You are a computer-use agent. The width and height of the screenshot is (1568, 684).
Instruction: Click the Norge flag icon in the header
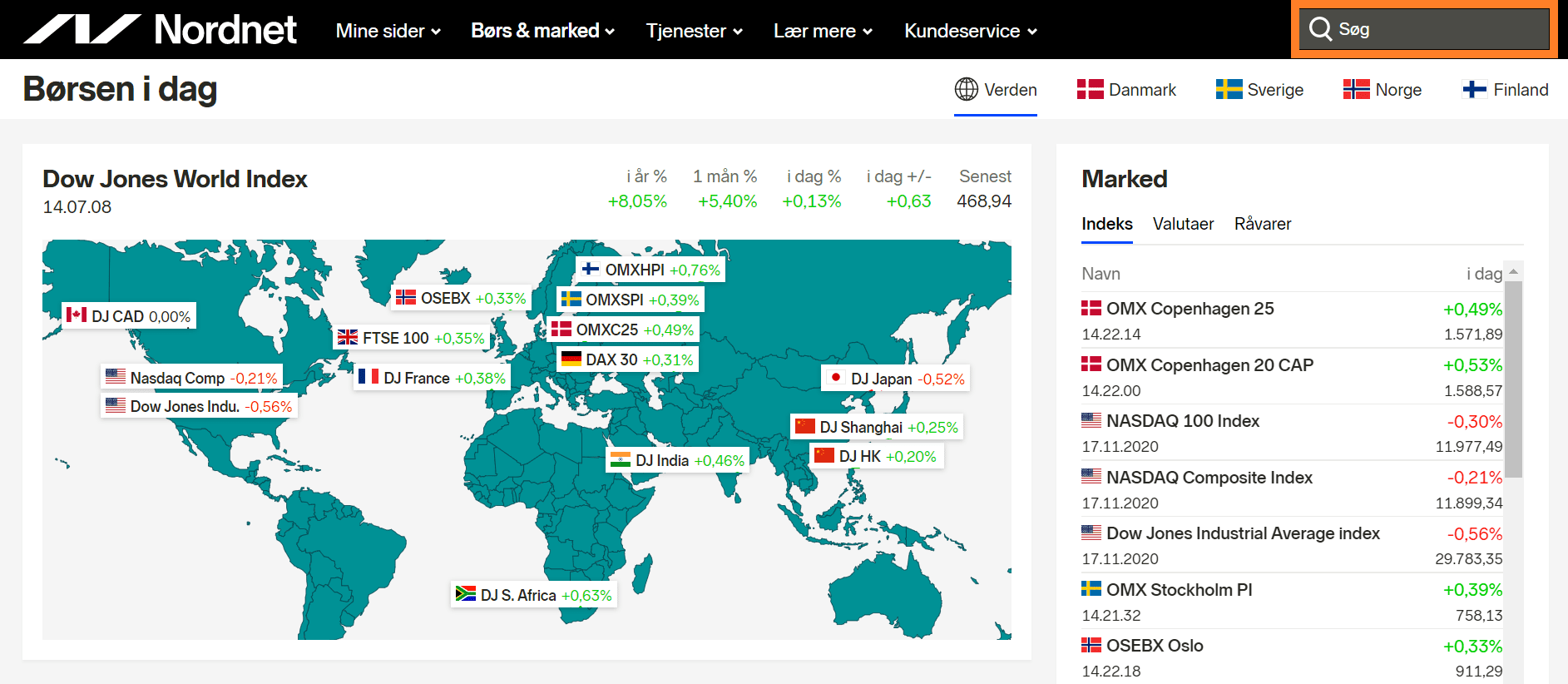[1356, 89]
